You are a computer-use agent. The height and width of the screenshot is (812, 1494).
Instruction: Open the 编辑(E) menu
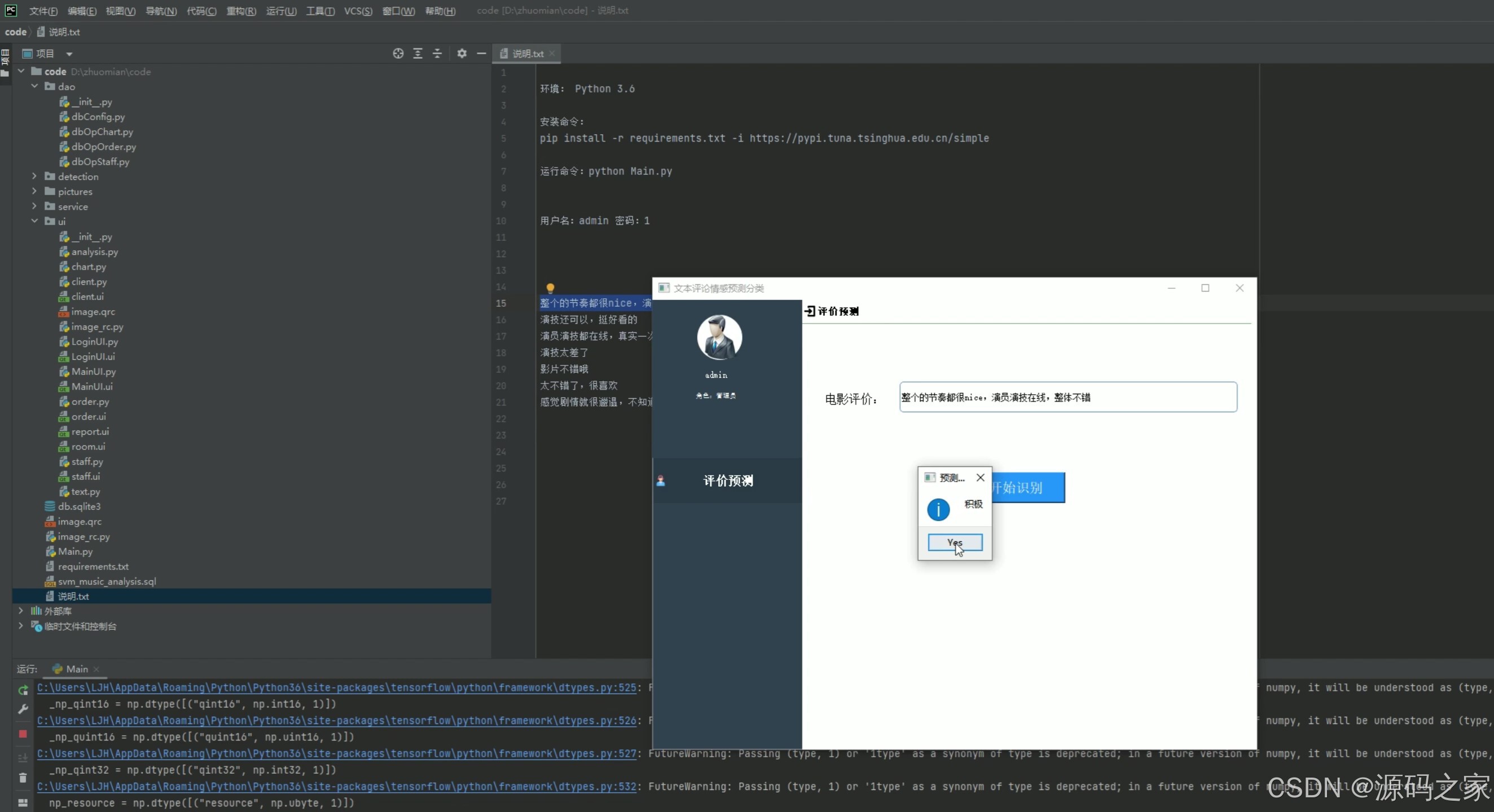(82, 11)
